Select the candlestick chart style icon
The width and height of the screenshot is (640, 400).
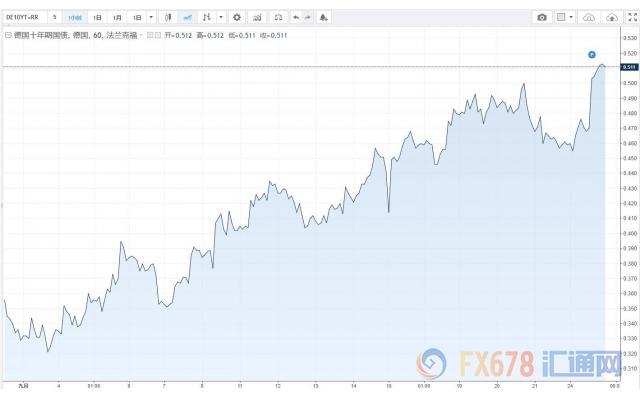pos(168,17)
